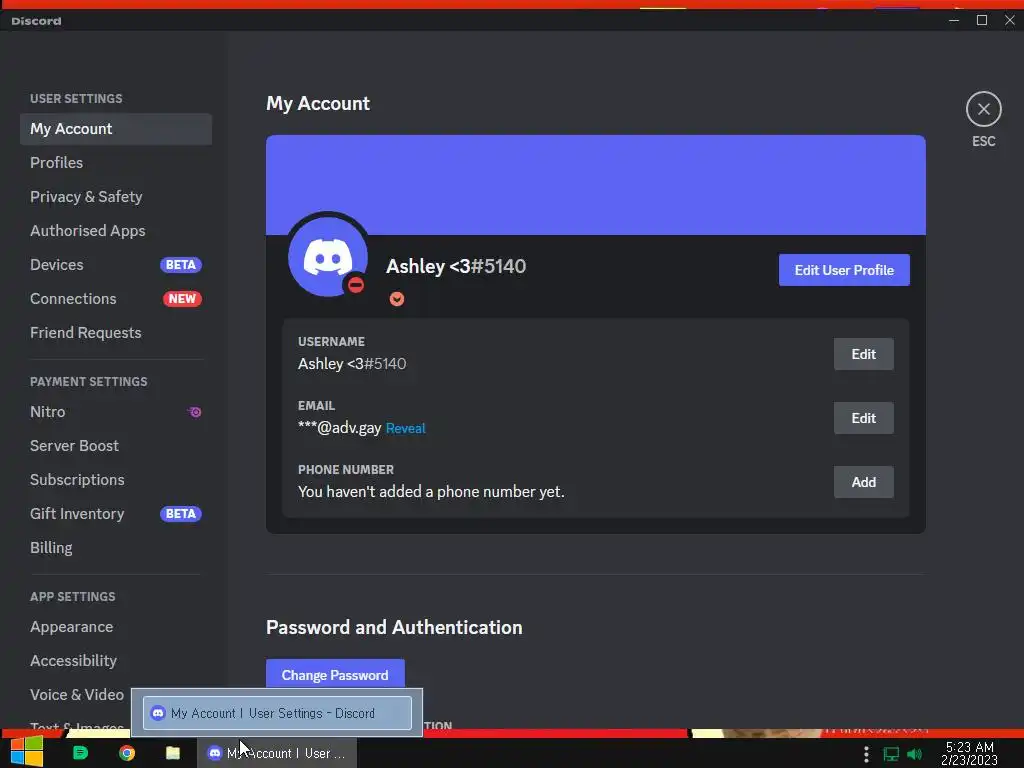This screenshot has height=768, width=1024.
Task: Click the BETA badge next to Devices
Action: click(x=181, y=264)
